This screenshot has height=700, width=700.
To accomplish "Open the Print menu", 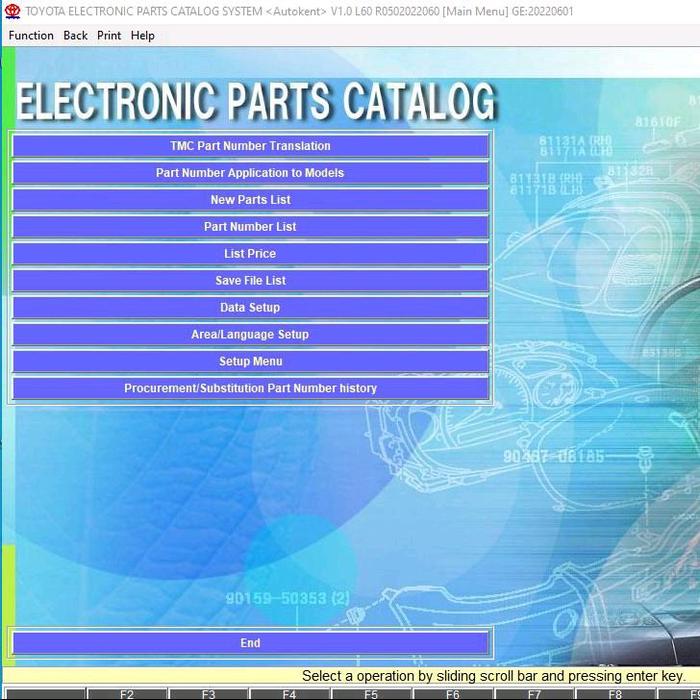I will [109, 35].
